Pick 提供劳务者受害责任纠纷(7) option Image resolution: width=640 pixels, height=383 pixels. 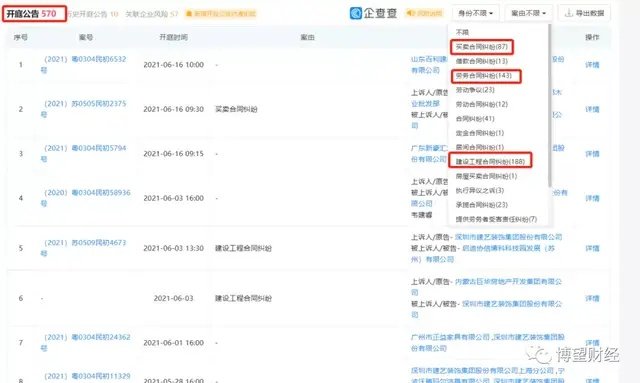pos(496,219)
